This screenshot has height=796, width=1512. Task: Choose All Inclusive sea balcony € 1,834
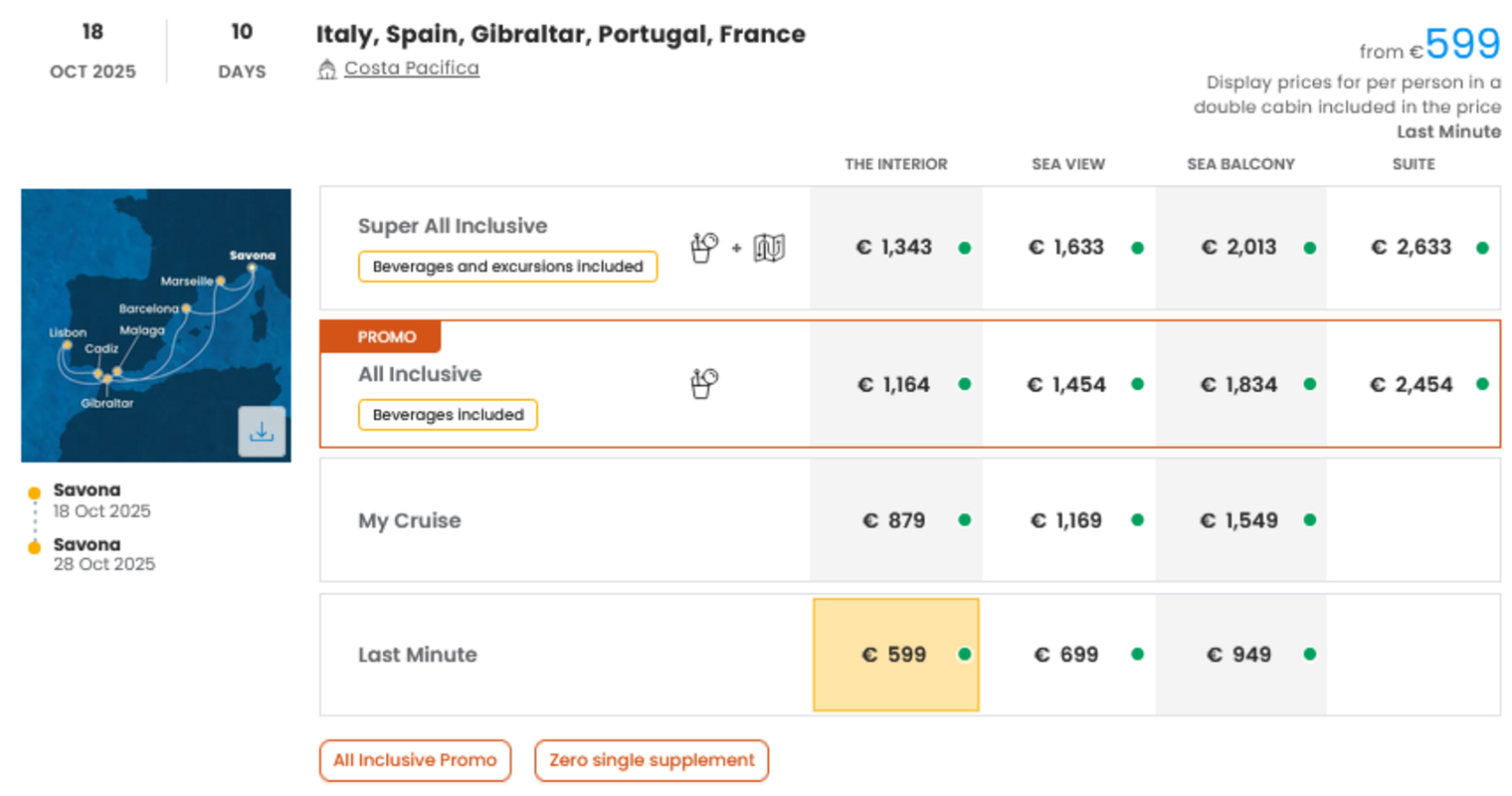click(1239, 384)
